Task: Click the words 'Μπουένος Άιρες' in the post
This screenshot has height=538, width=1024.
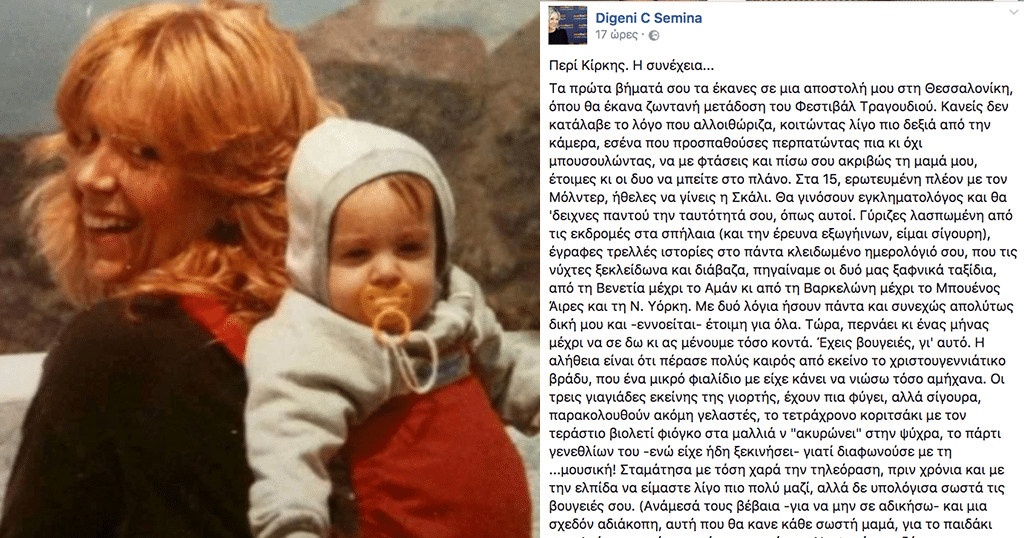Action: 966,289
